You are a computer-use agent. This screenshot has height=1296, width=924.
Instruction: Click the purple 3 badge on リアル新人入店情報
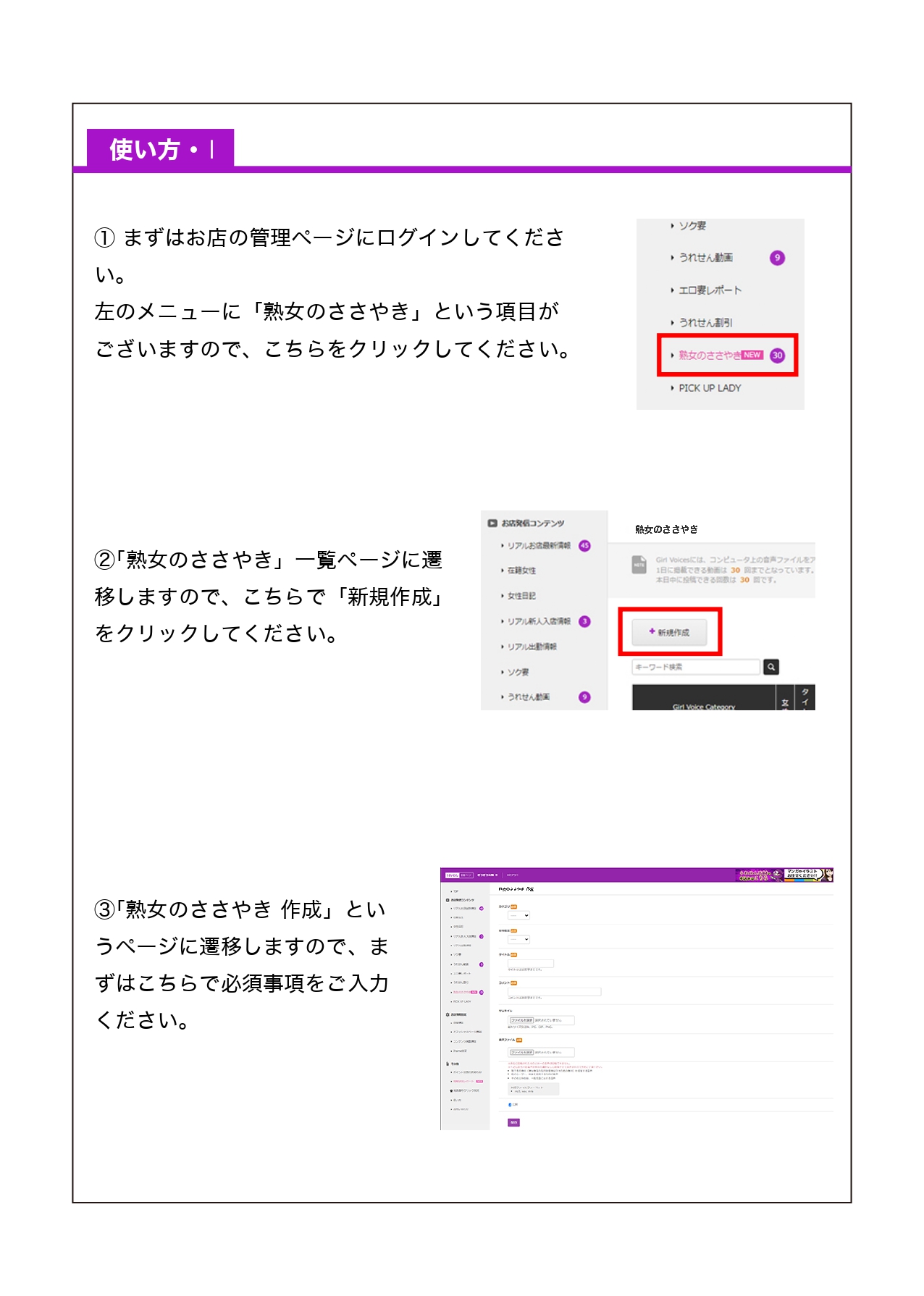pyautogui.click(x=584, y=621)
